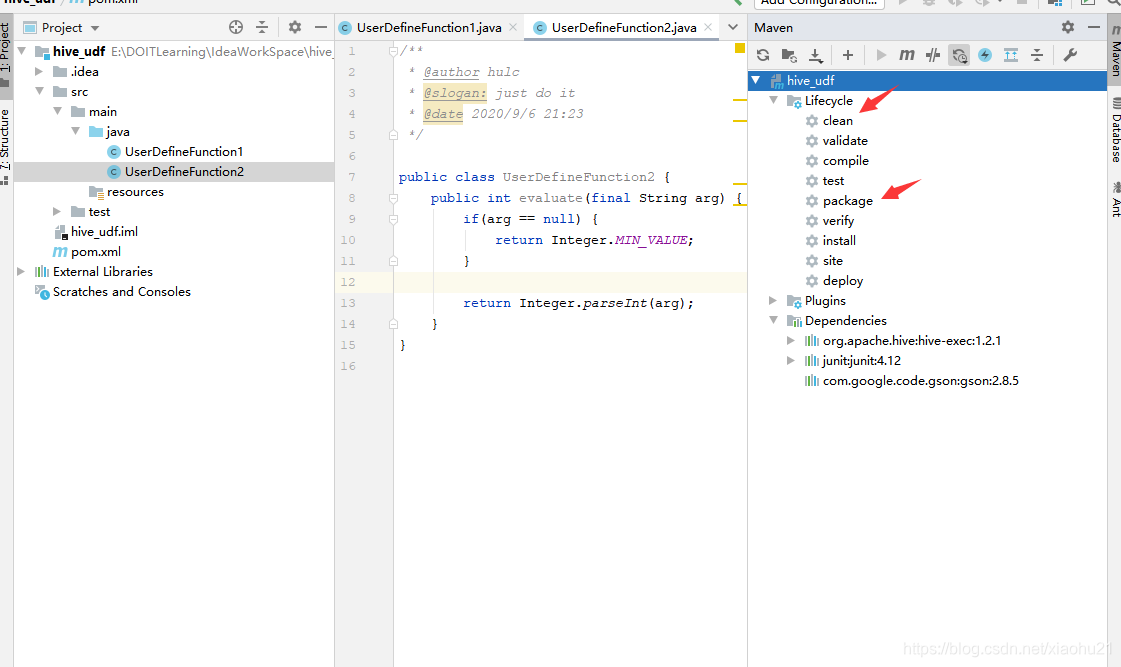Collapse the src folder
Screen dimensions: 1121x667
point(39,92)
